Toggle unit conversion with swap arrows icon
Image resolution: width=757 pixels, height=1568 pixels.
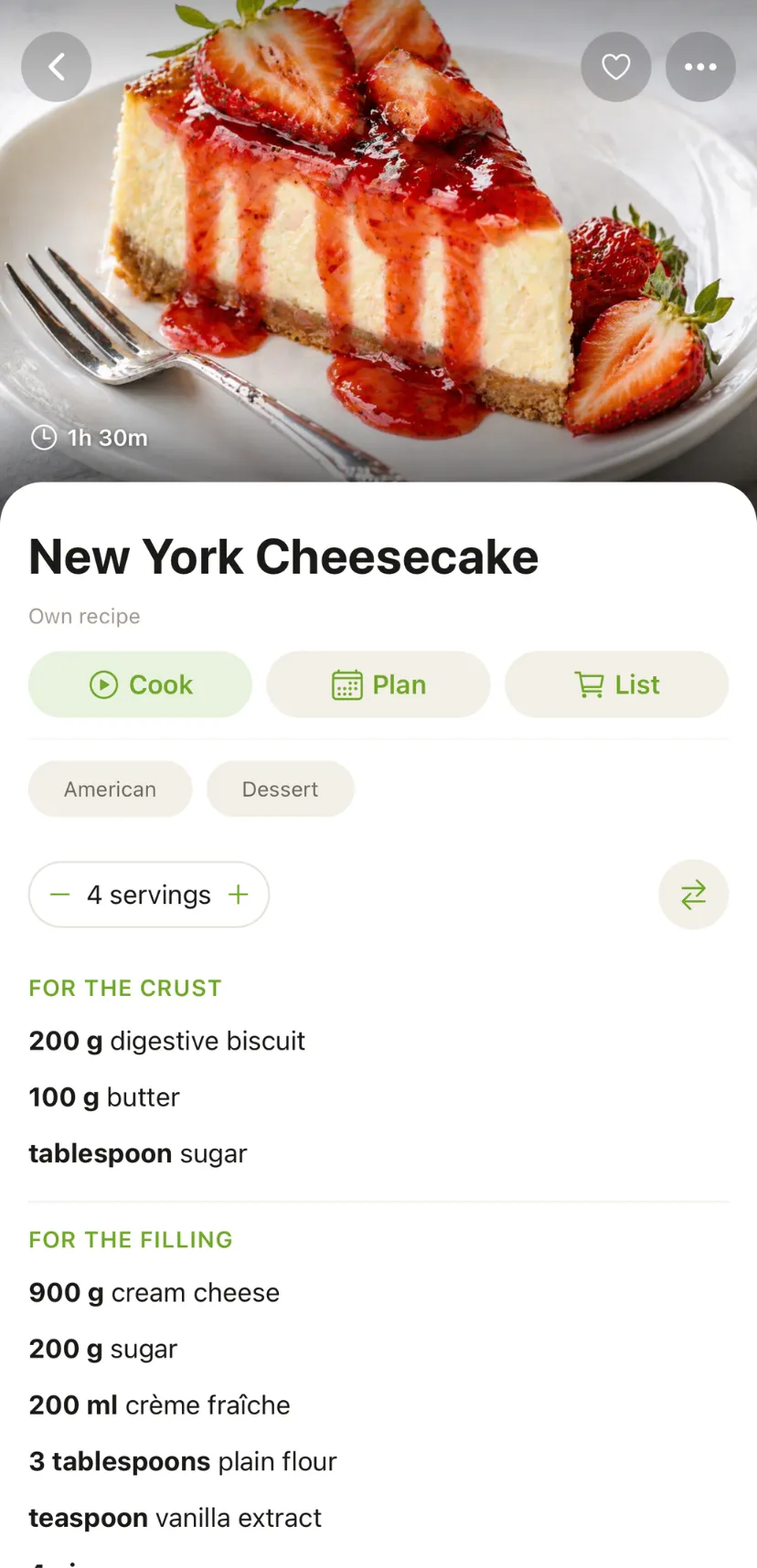(693, 895)
